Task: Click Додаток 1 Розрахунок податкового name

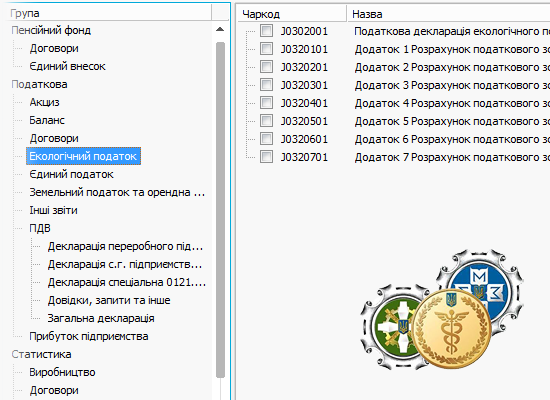Action: [x=452, y=49]
